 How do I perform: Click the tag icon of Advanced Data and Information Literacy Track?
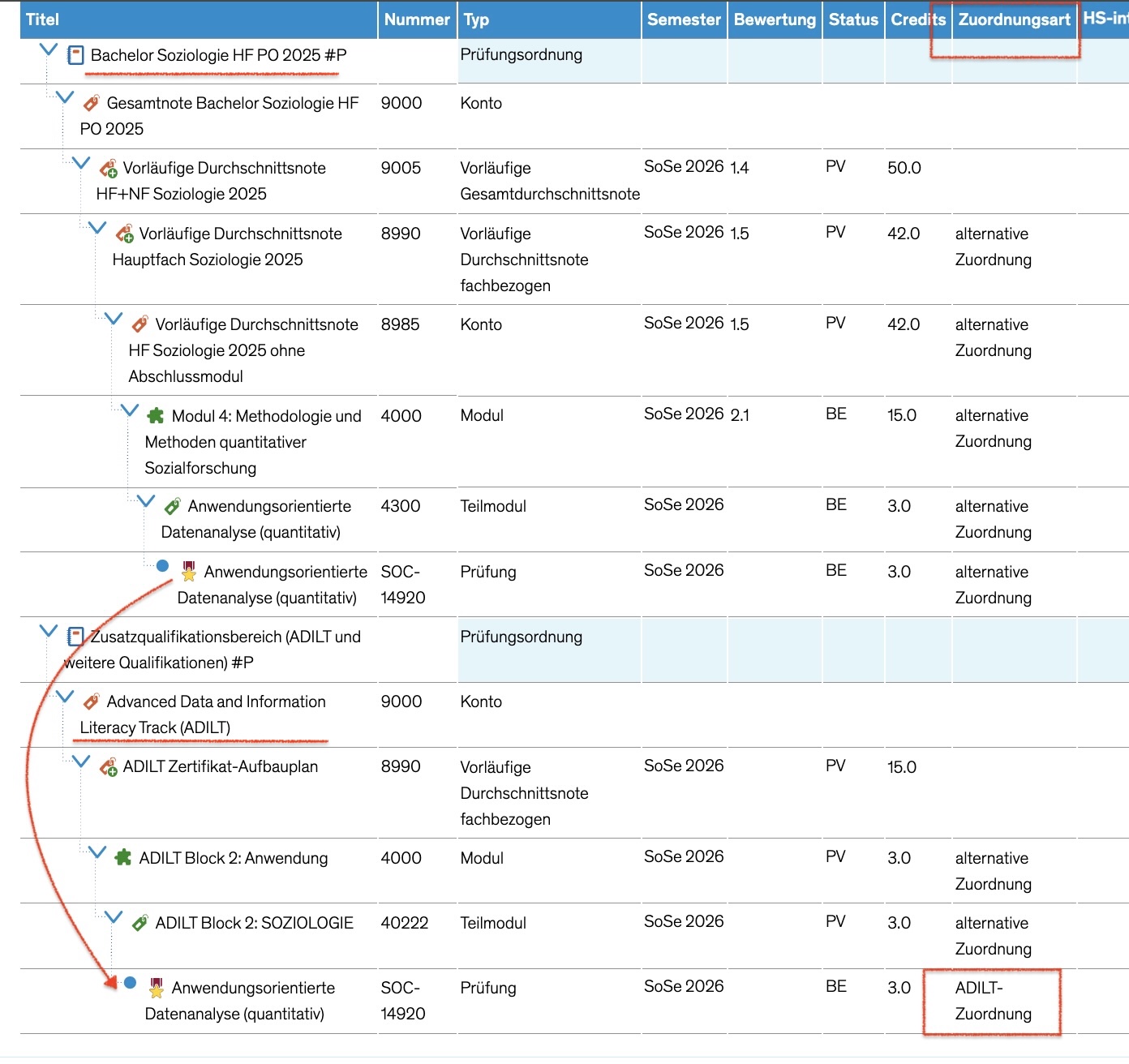point(92,701)
